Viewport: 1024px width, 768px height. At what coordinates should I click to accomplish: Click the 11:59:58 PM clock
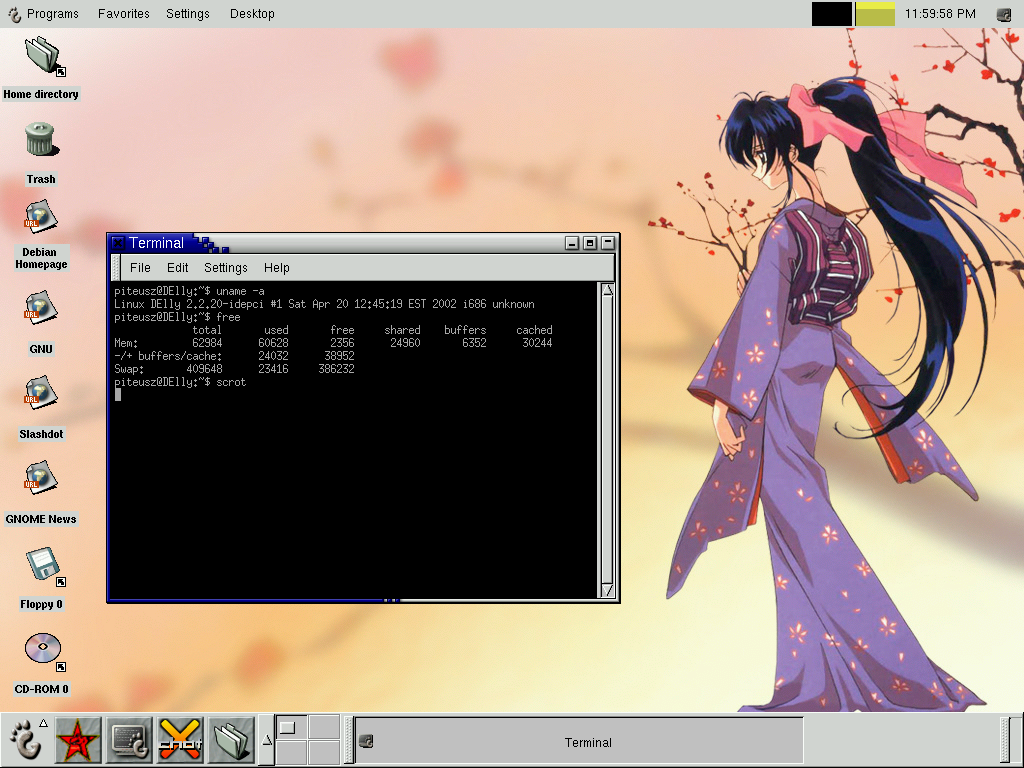click(940, 14)
